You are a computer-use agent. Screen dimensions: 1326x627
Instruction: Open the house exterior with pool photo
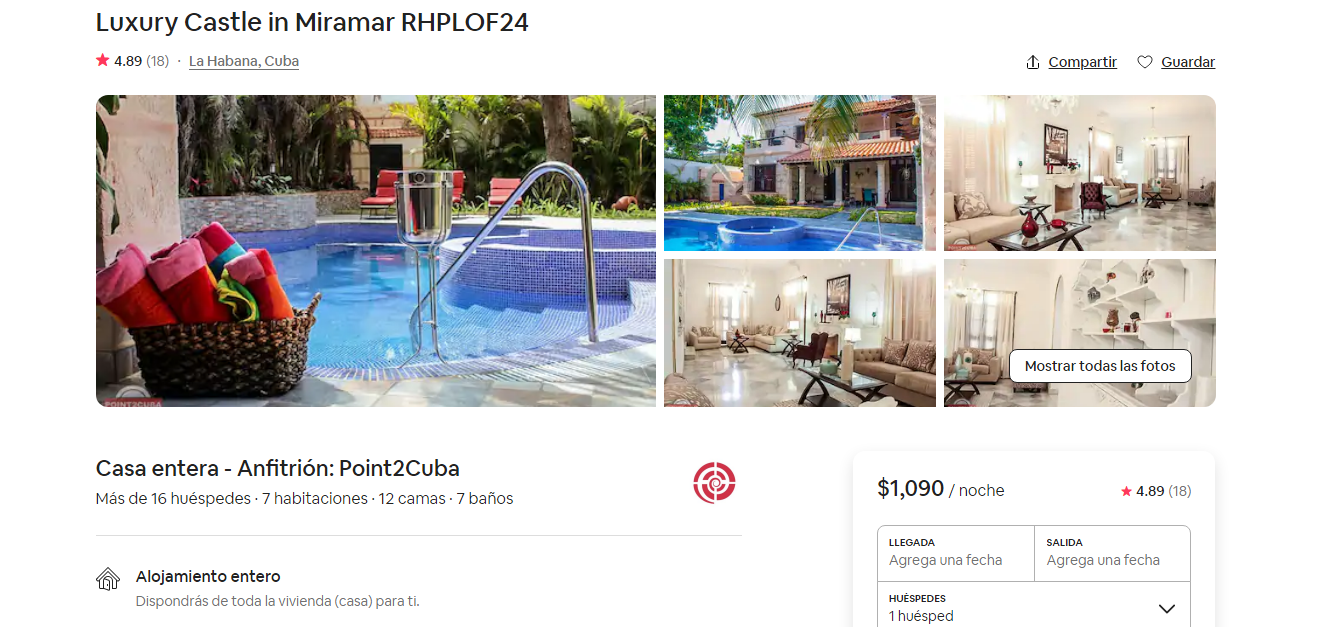click(x=800, y=173)
